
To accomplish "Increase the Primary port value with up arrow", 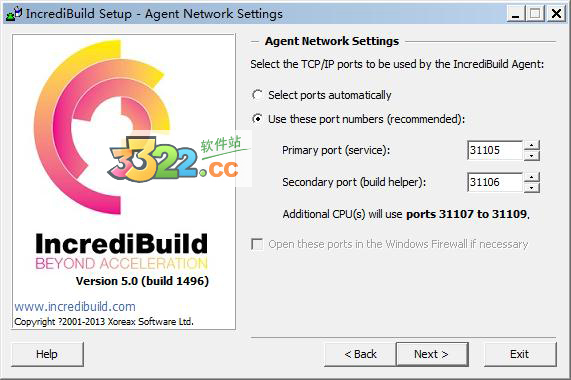I will coord(532,145).
